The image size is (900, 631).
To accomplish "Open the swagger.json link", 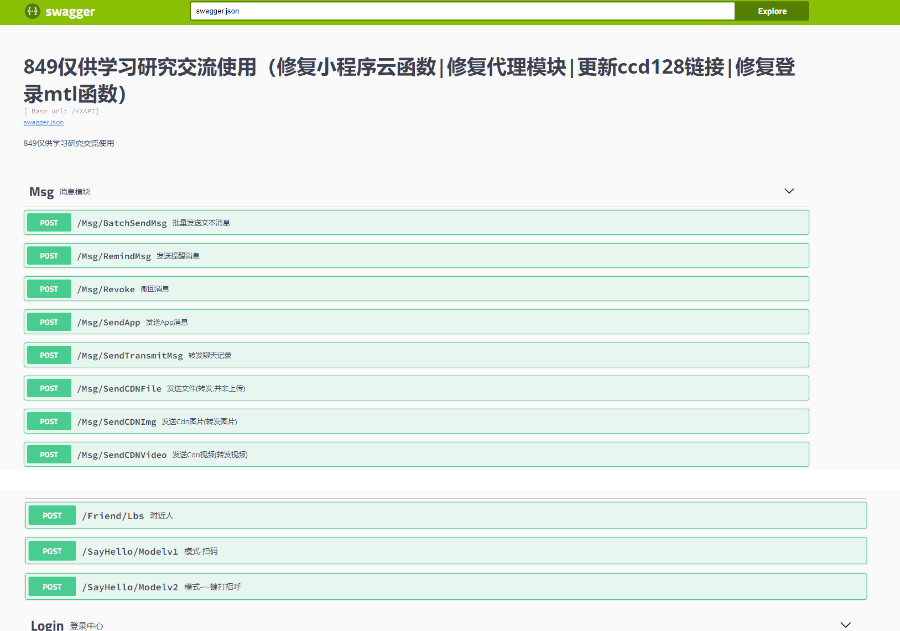I will coord(42,123).
